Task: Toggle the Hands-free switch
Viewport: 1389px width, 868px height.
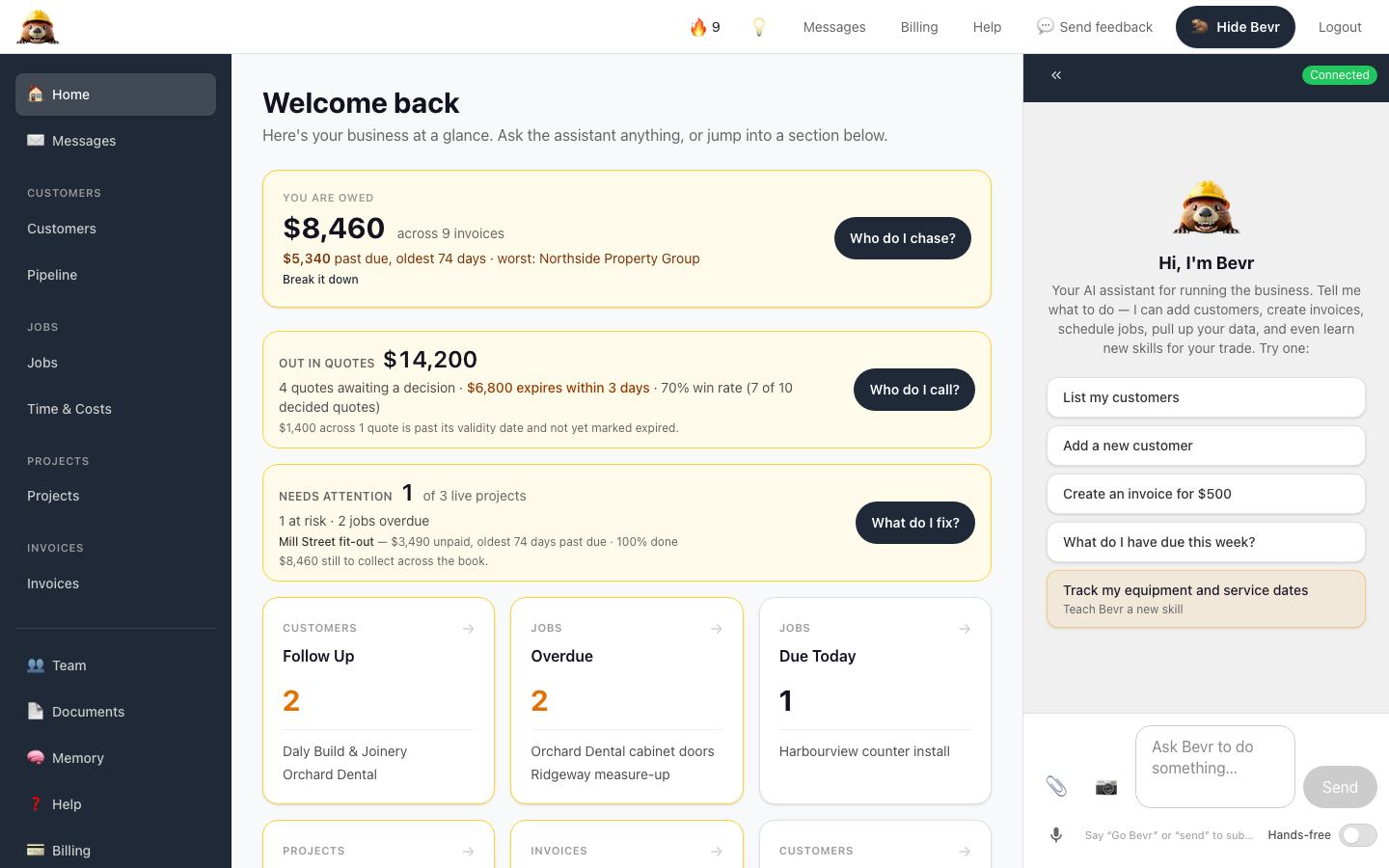Action: point(1357,835)
